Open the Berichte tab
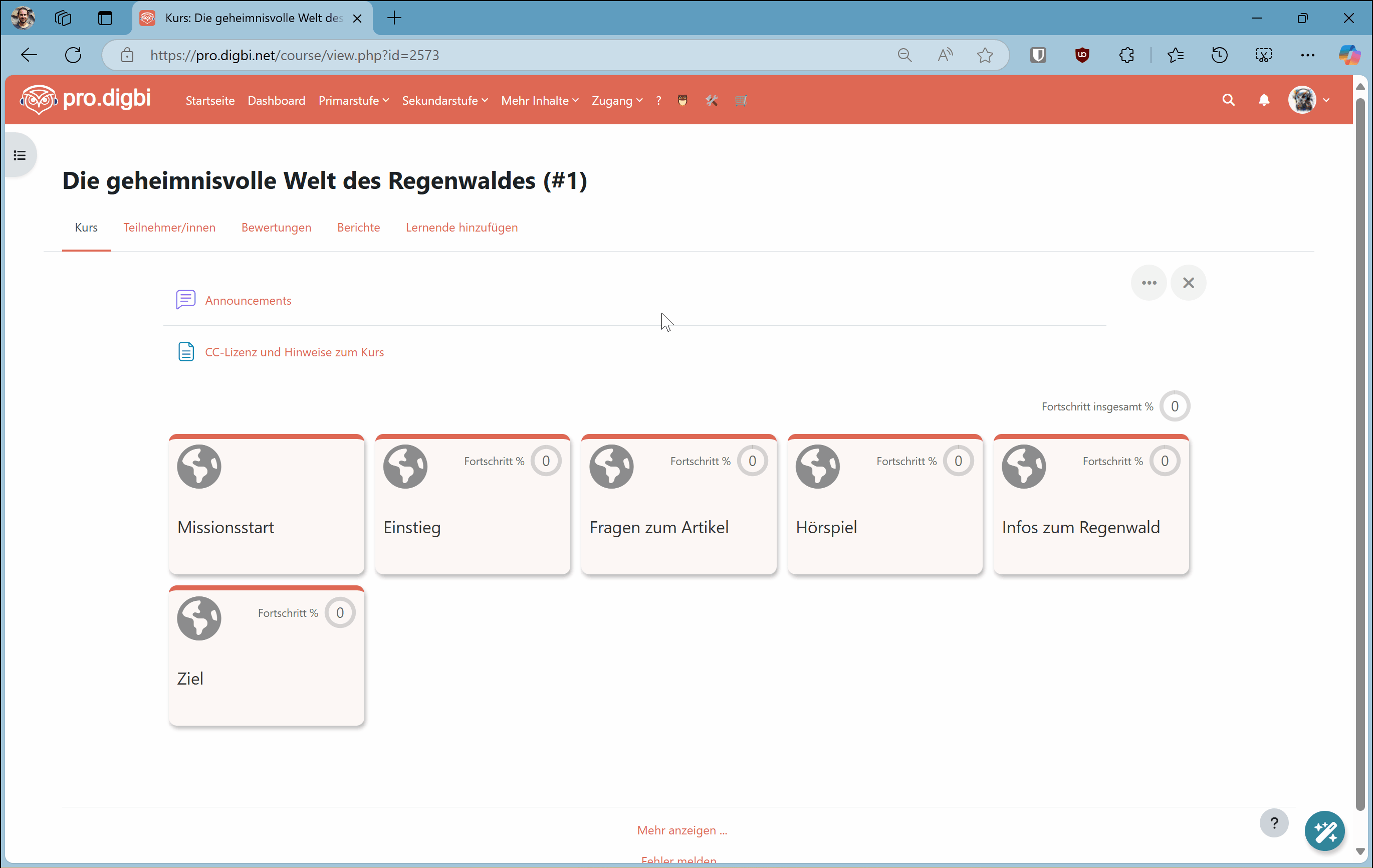The image size is (1373, 868). (x=359, y=227)
